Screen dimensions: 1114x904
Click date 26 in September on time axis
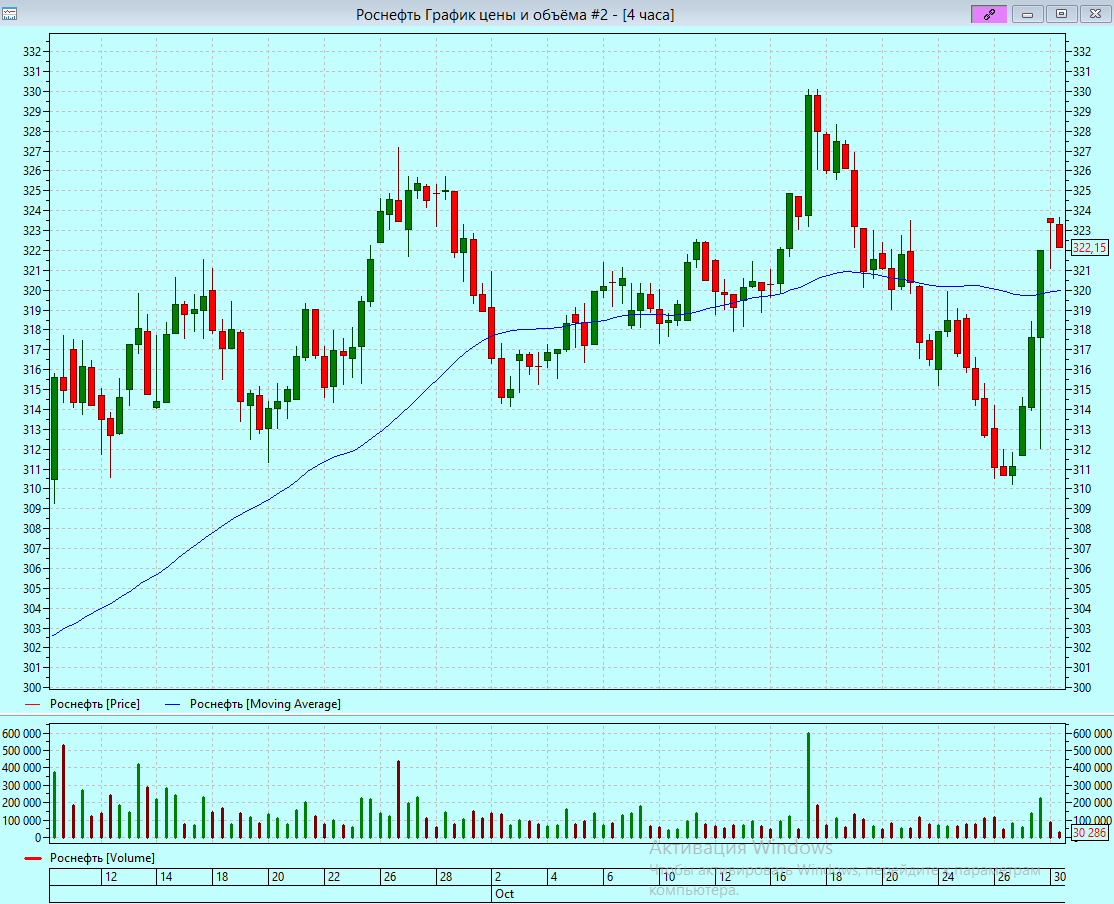pos(390,877)
